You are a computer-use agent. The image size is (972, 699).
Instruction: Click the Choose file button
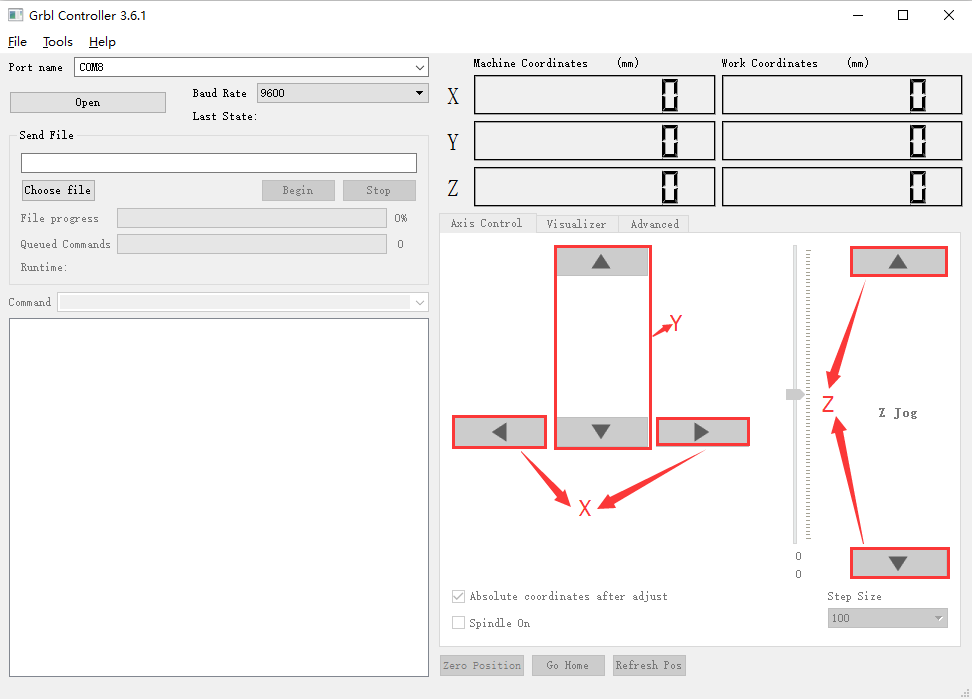58,190
